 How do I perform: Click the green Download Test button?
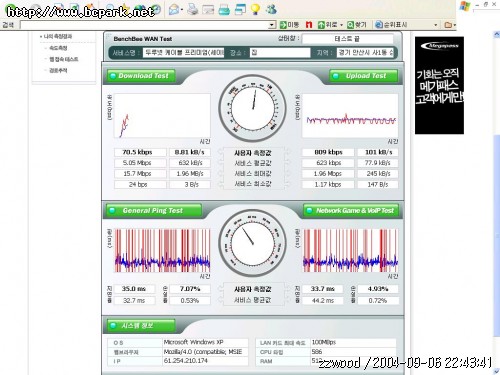(x=141, y=76)
